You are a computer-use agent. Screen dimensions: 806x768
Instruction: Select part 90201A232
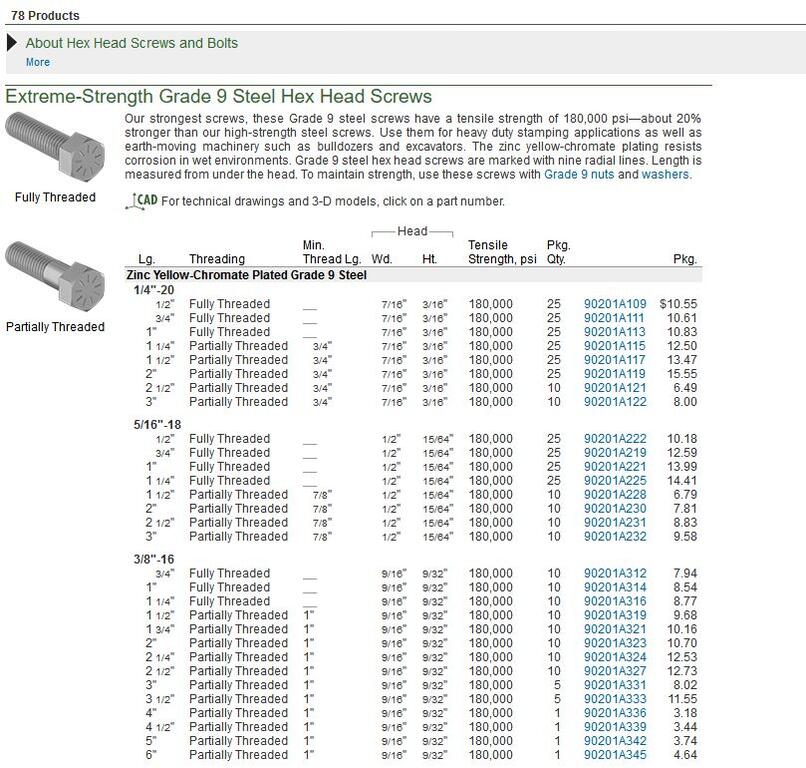[x=615, y=536]
